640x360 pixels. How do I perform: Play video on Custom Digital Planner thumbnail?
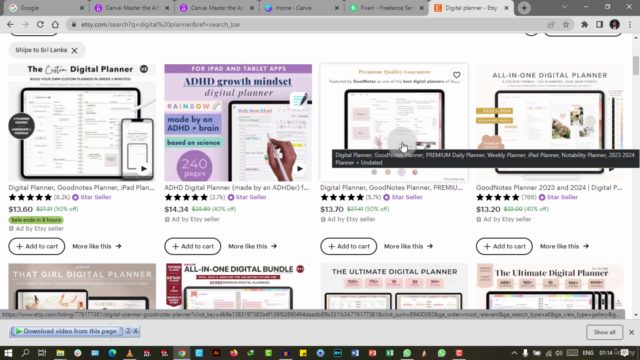click(x=143, y=169)
